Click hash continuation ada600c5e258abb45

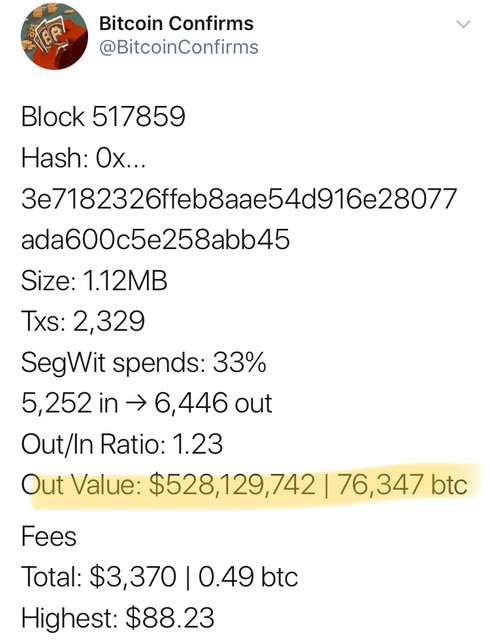tap(155, 240)
